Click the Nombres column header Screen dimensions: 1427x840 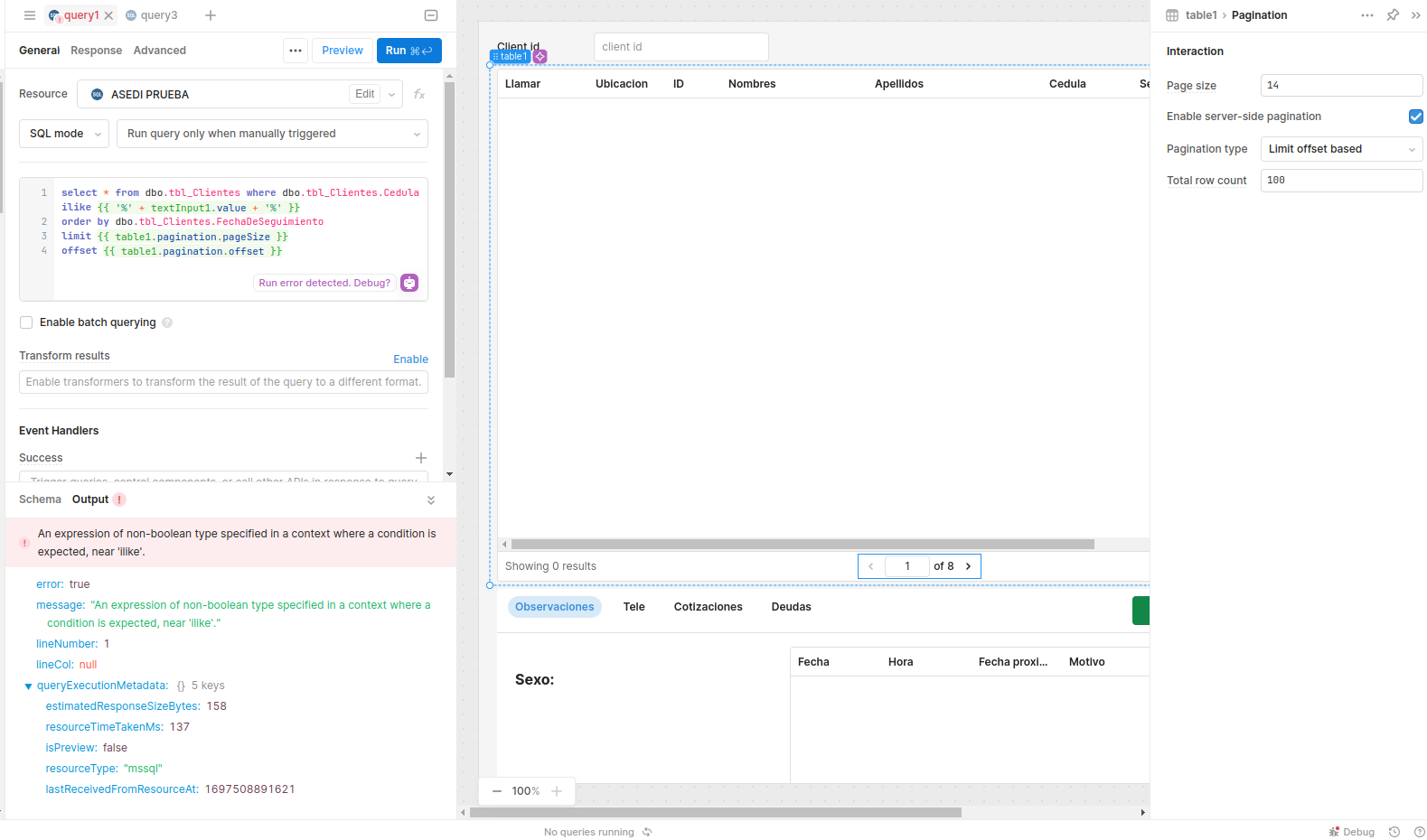tap(752, 84)
